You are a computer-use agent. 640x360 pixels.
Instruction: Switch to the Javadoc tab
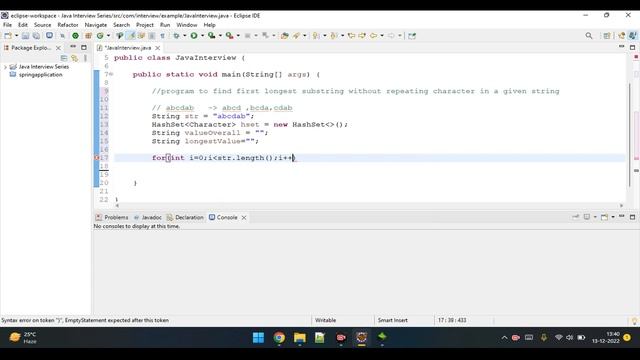coord(147,218)
